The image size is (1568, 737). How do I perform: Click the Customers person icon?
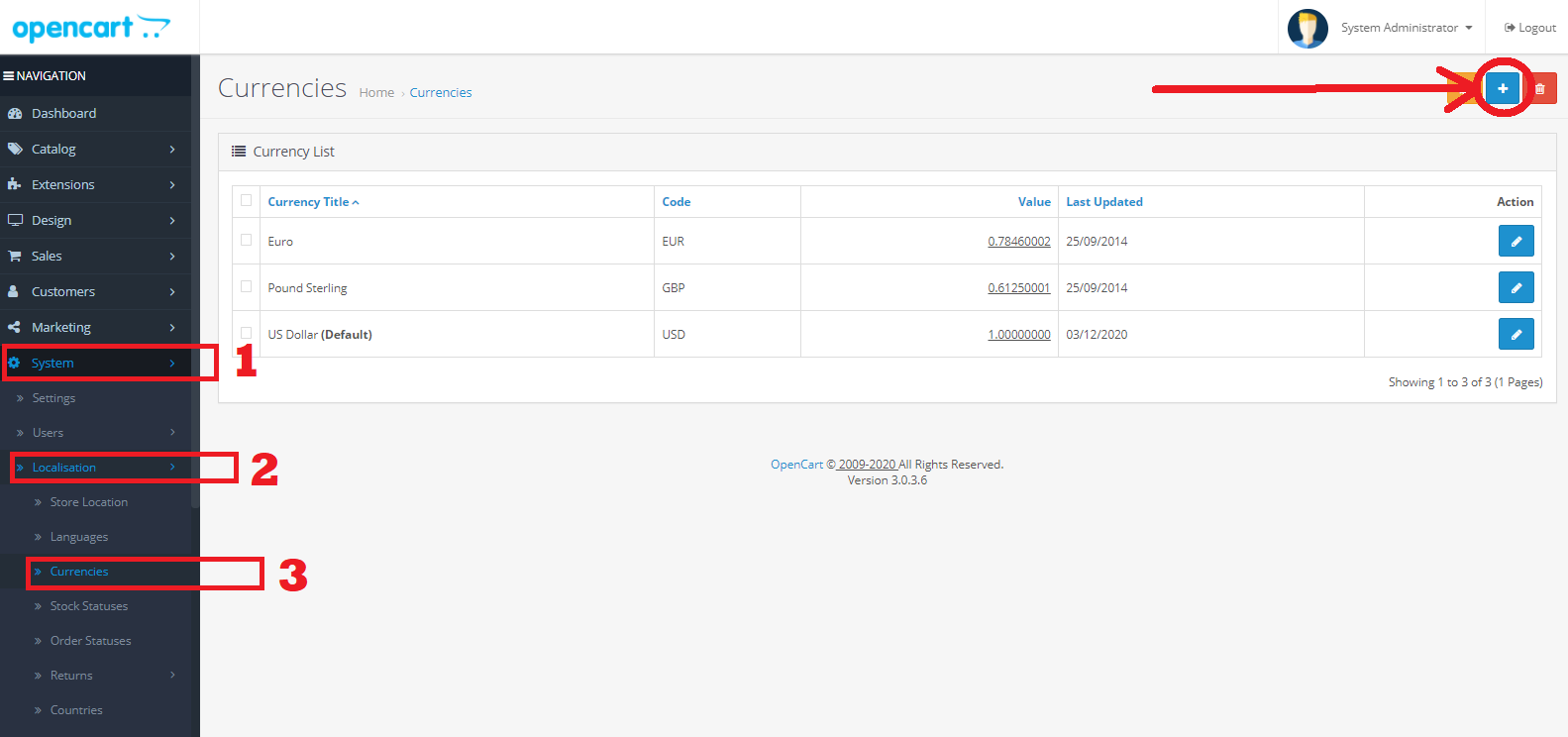pyautogui.click(x=13, y=291)
